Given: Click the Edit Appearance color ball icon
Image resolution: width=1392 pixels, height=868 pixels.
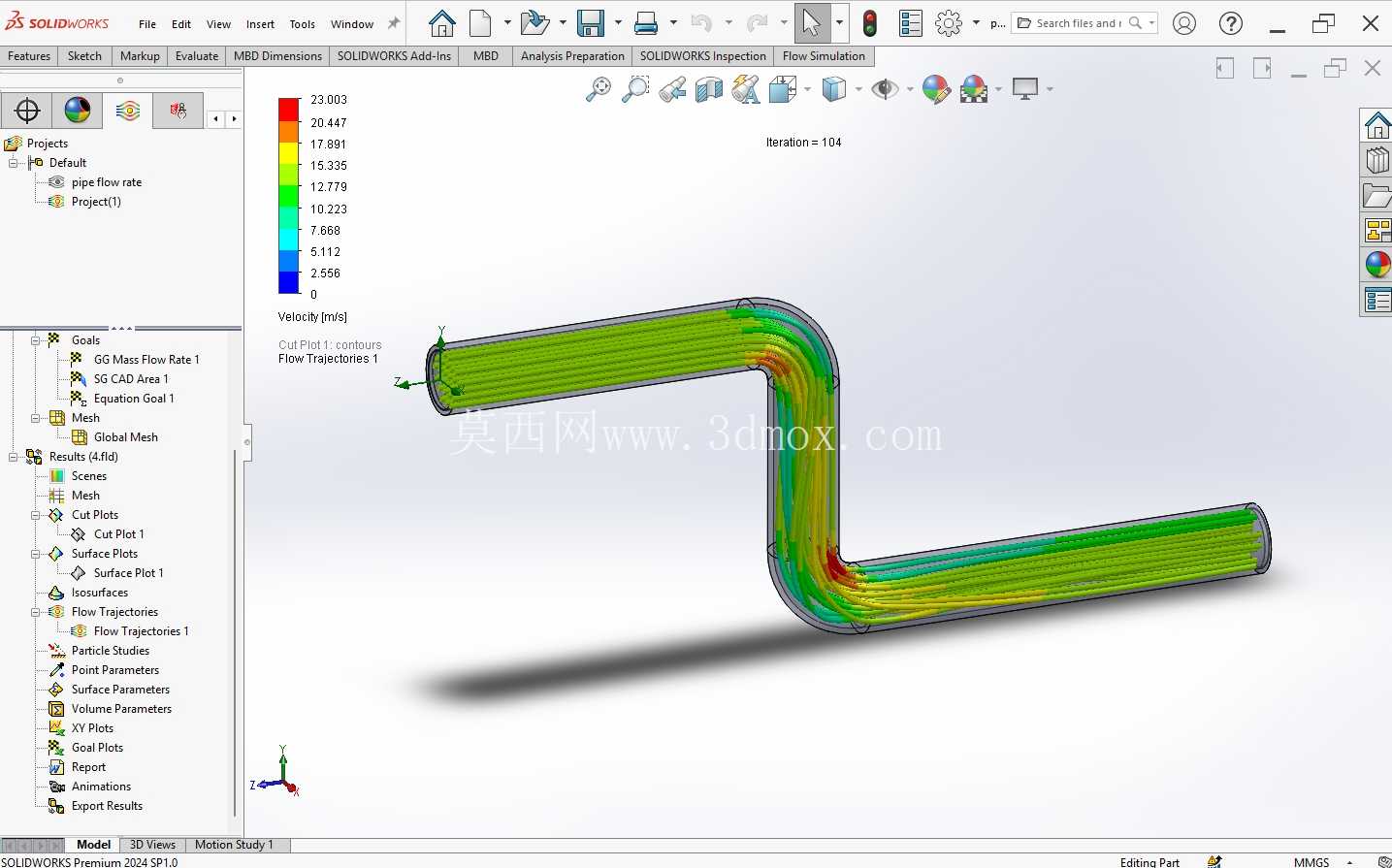Looking at the screenshot, I should (936, 89).
